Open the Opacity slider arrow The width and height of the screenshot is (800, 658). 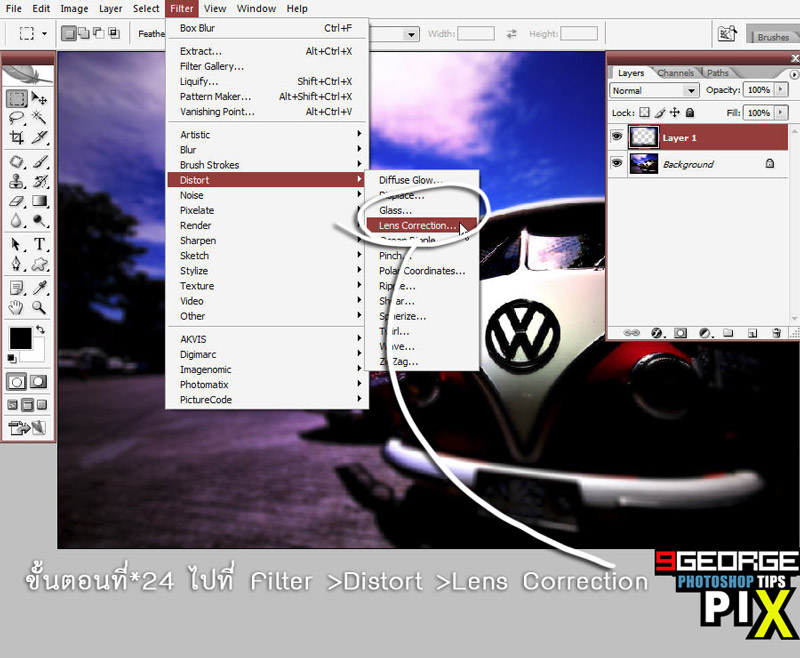781,90
